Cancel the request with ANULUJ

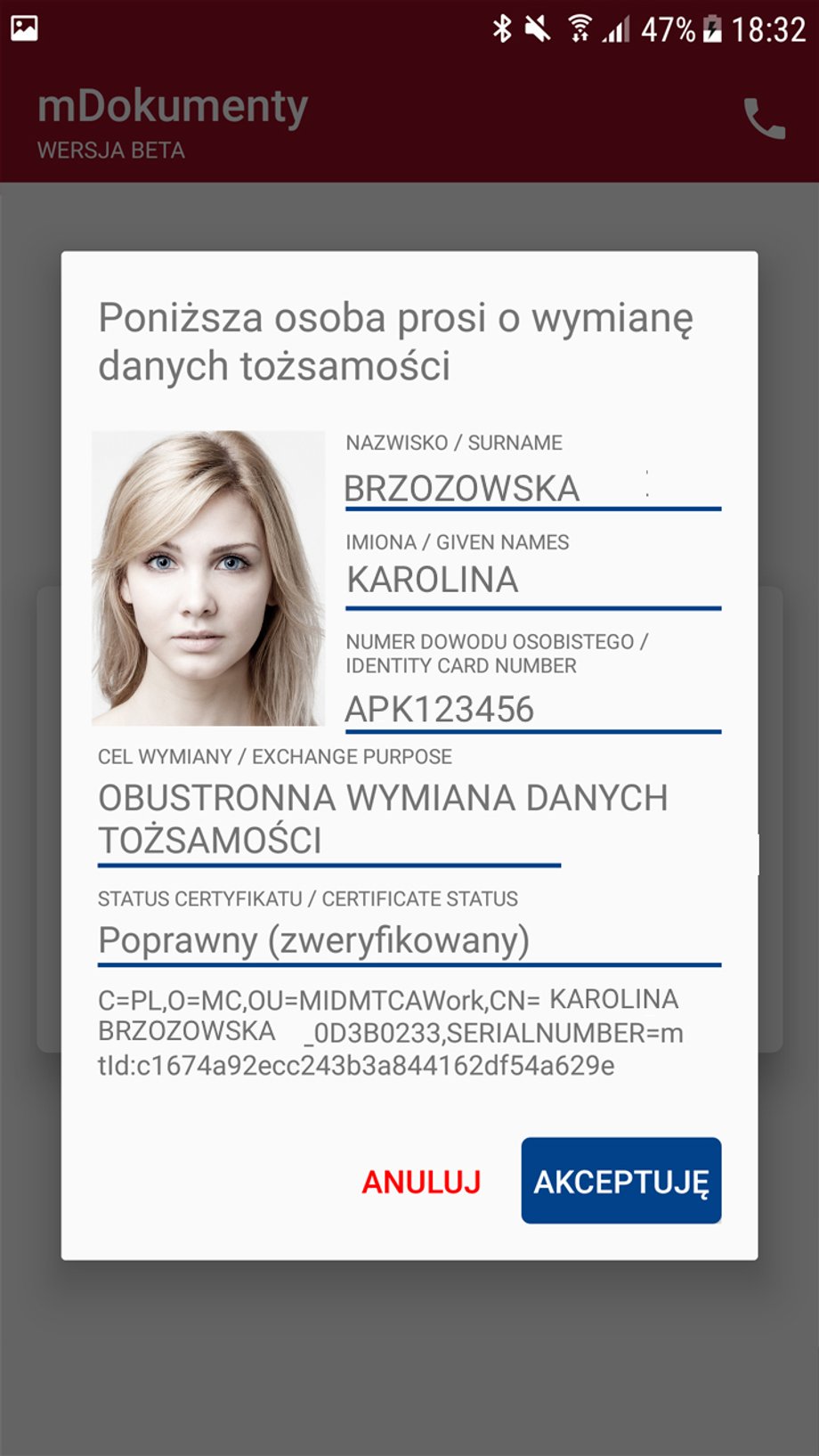pyautogui.click(x=421, y=1182)
